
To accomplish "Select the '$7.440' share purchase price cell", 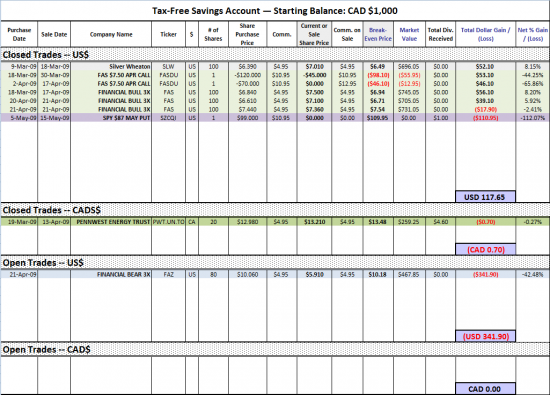I will click(x=247, y=109).
